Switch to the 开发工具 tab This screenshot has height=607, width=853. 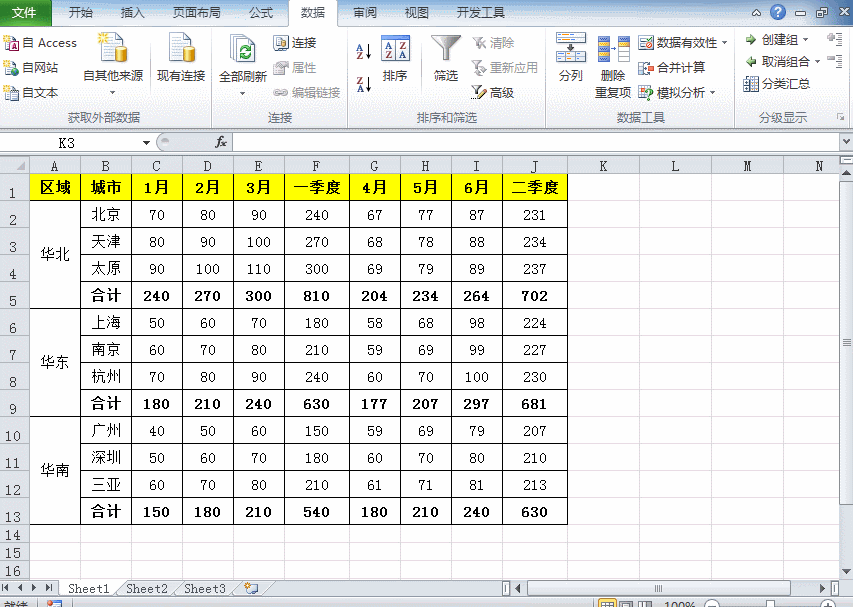pos(480,13)
